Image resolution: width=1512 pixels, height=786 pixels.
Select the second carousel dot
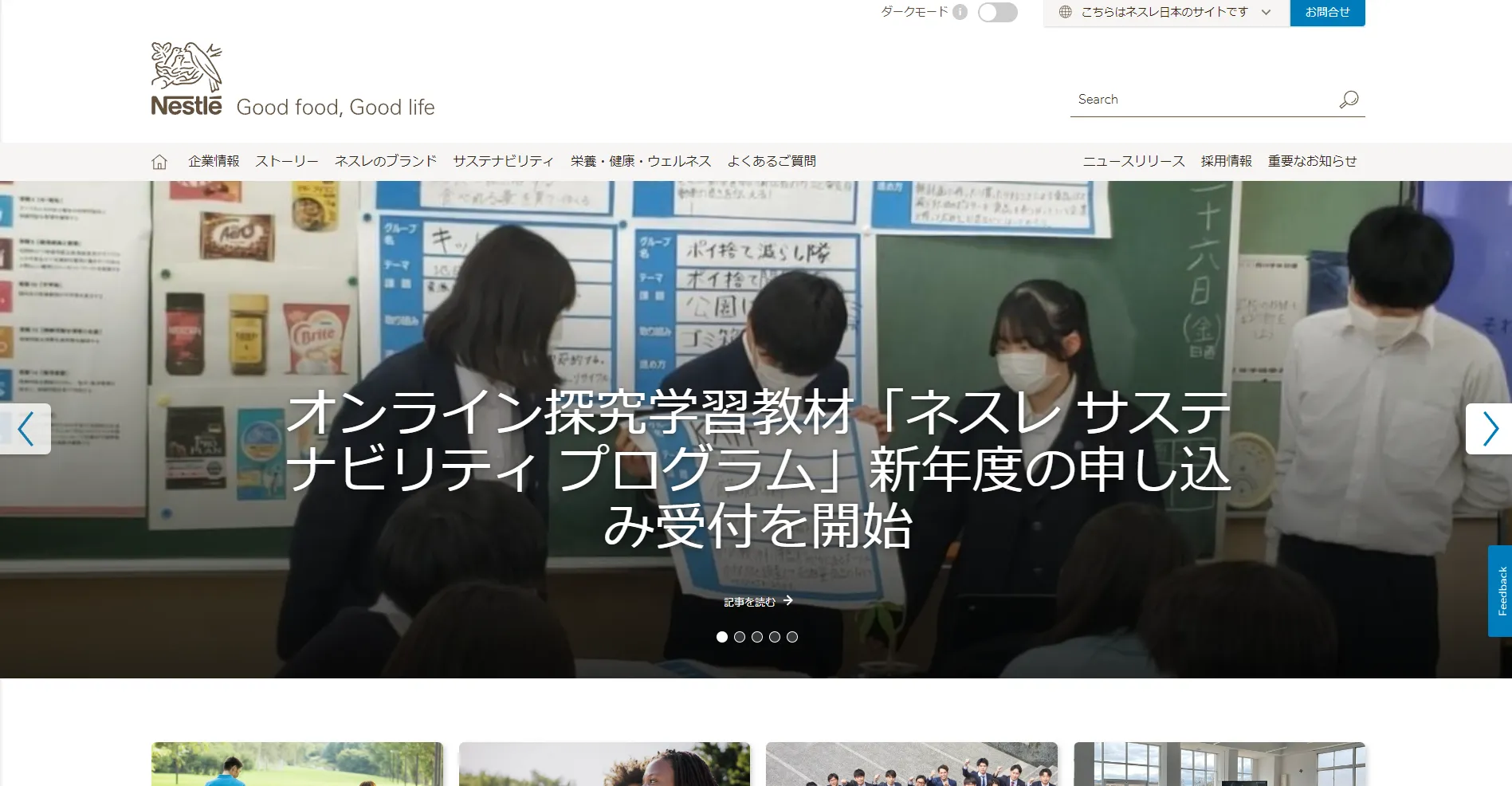pyautogui.click(x=740, y=637)
